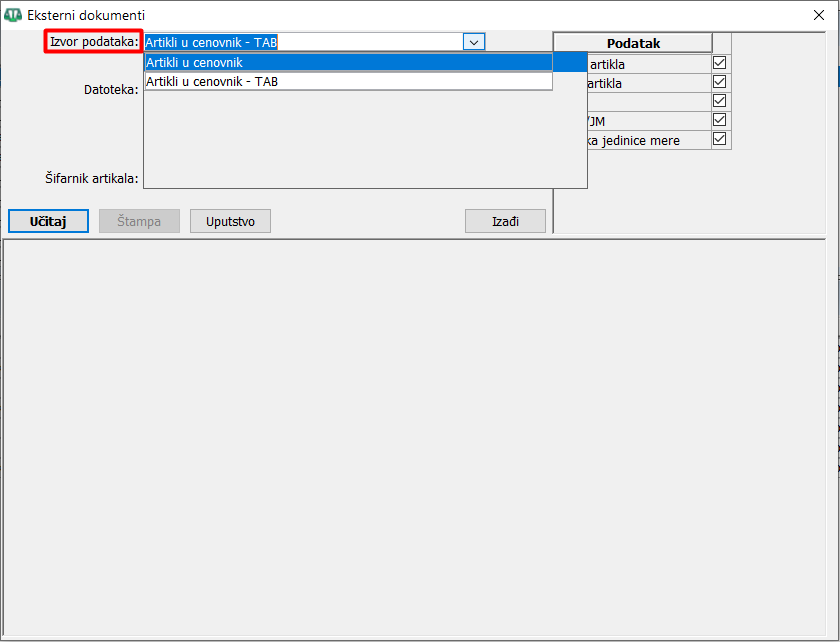
Task: Click the Podatak column header
Action: click(633, 43)
